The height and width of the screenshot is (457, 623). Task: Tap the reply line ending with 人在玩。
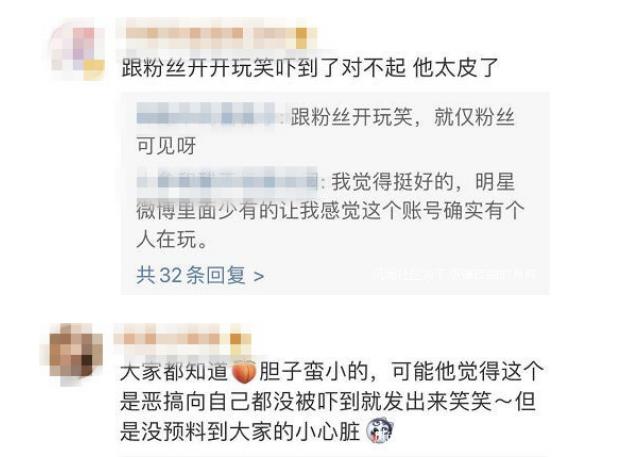click(172, 239)
